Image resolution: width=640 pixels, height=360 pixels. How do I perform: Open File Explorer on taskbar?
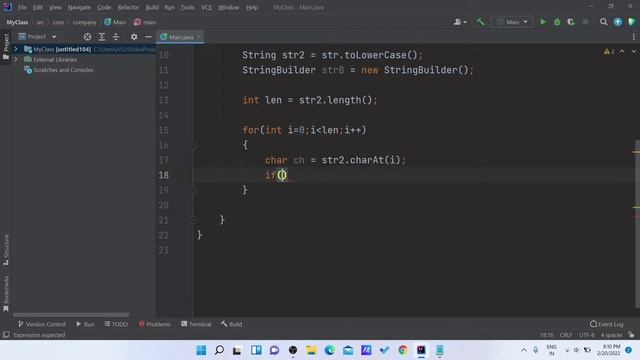click(311, 350)
